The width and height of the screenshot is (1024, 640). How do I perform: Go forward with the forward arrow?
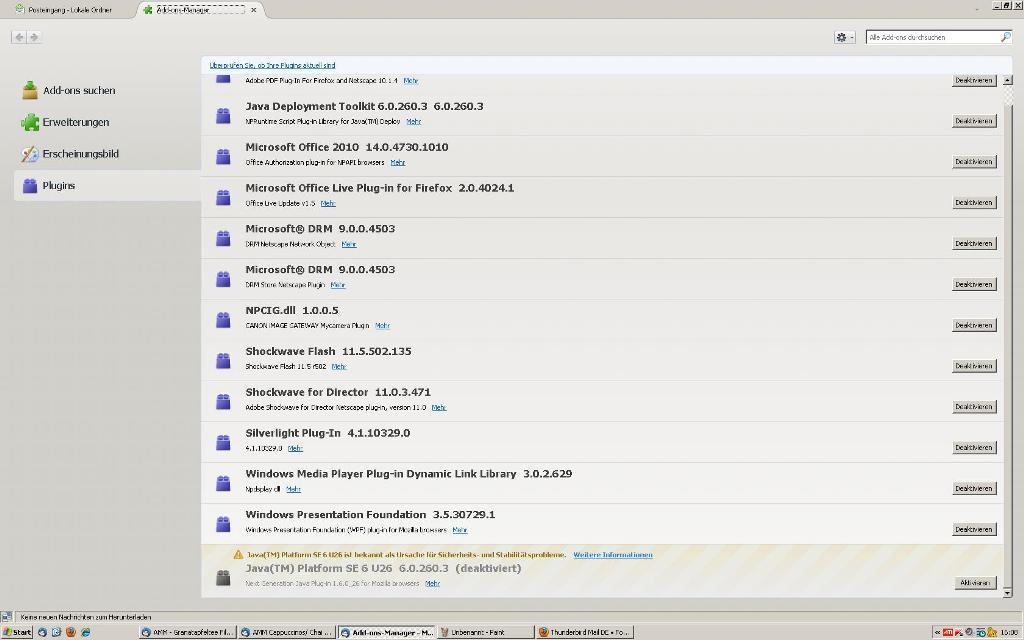tap(34, 37)
